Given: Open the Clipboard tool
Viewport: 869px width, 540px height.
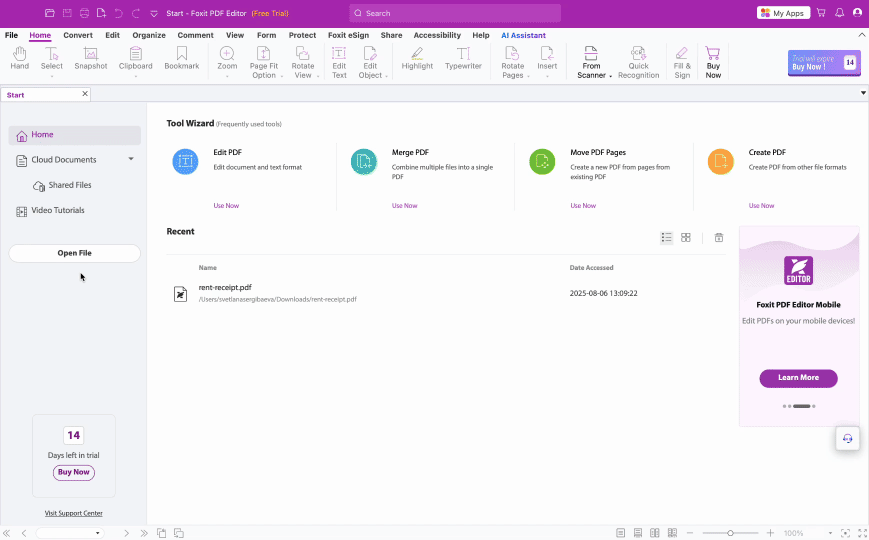Looking at the screenshot, I should click(136, 59).
